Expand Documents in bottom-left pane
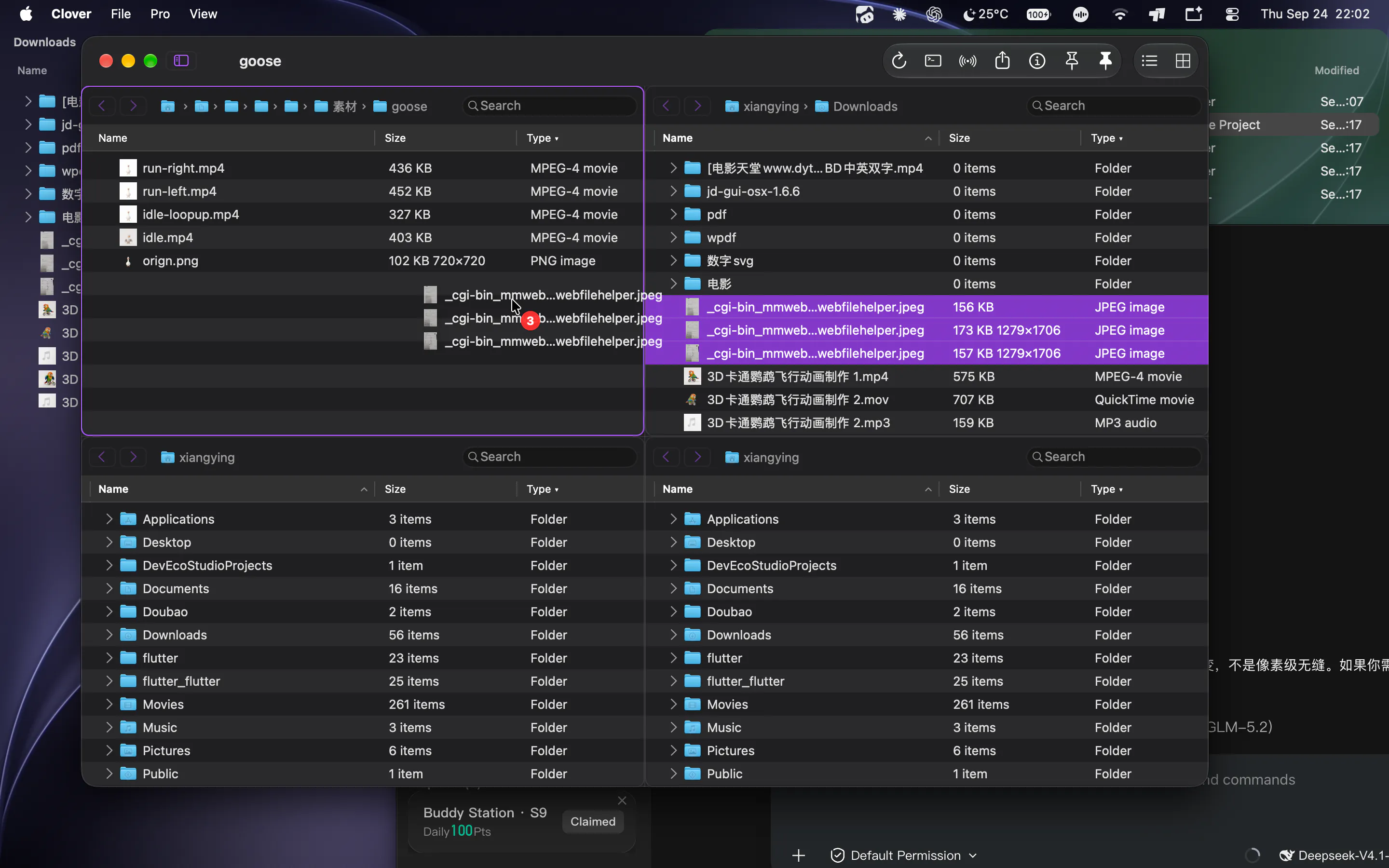 coord(109,588)
